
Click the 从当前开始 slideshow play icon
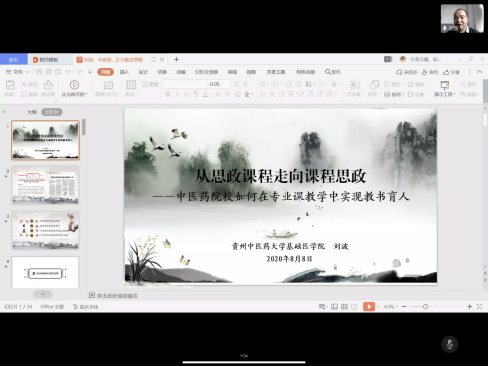(74, 85)
